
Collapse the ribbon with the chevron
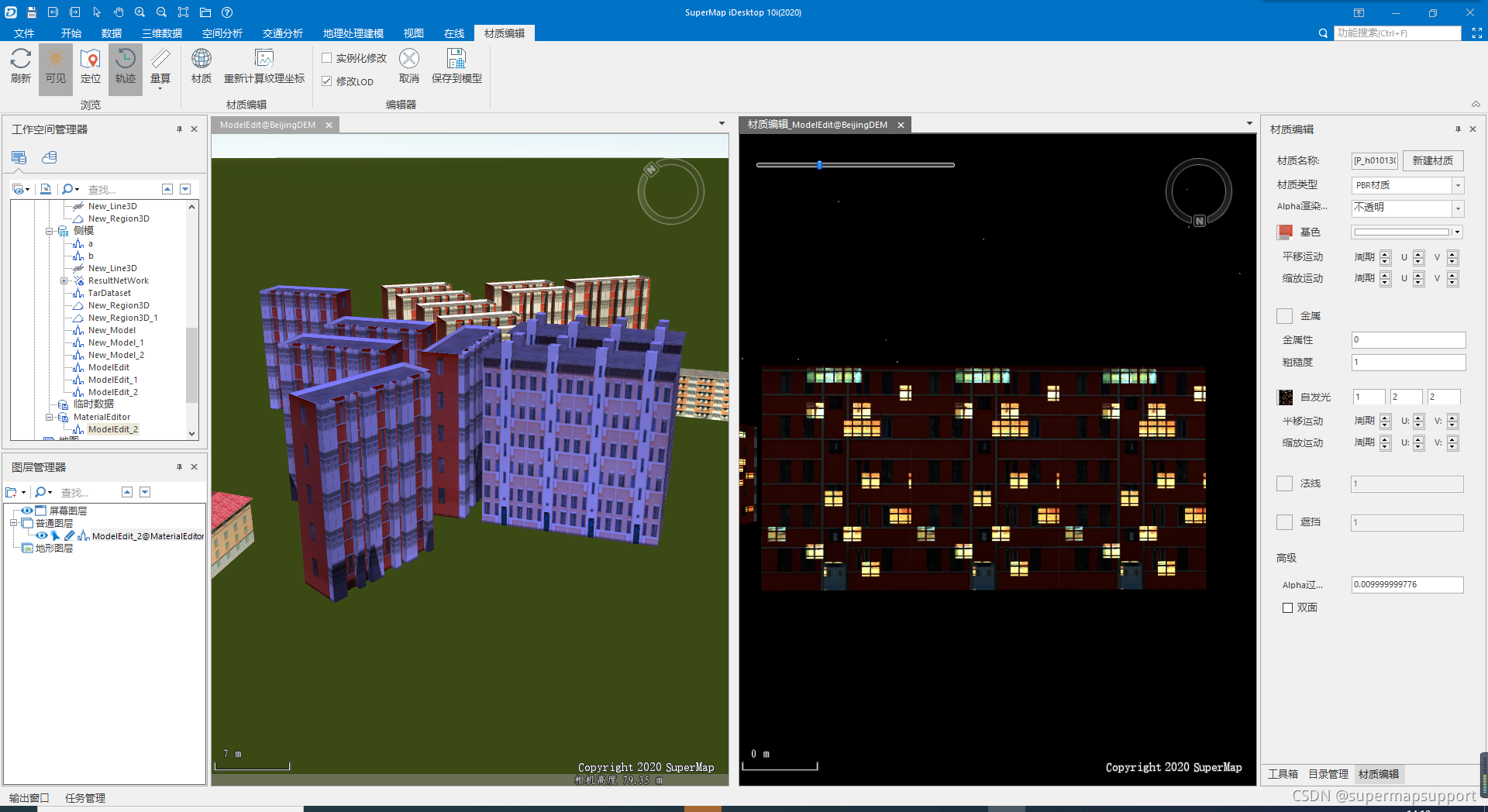point(1476,105)
